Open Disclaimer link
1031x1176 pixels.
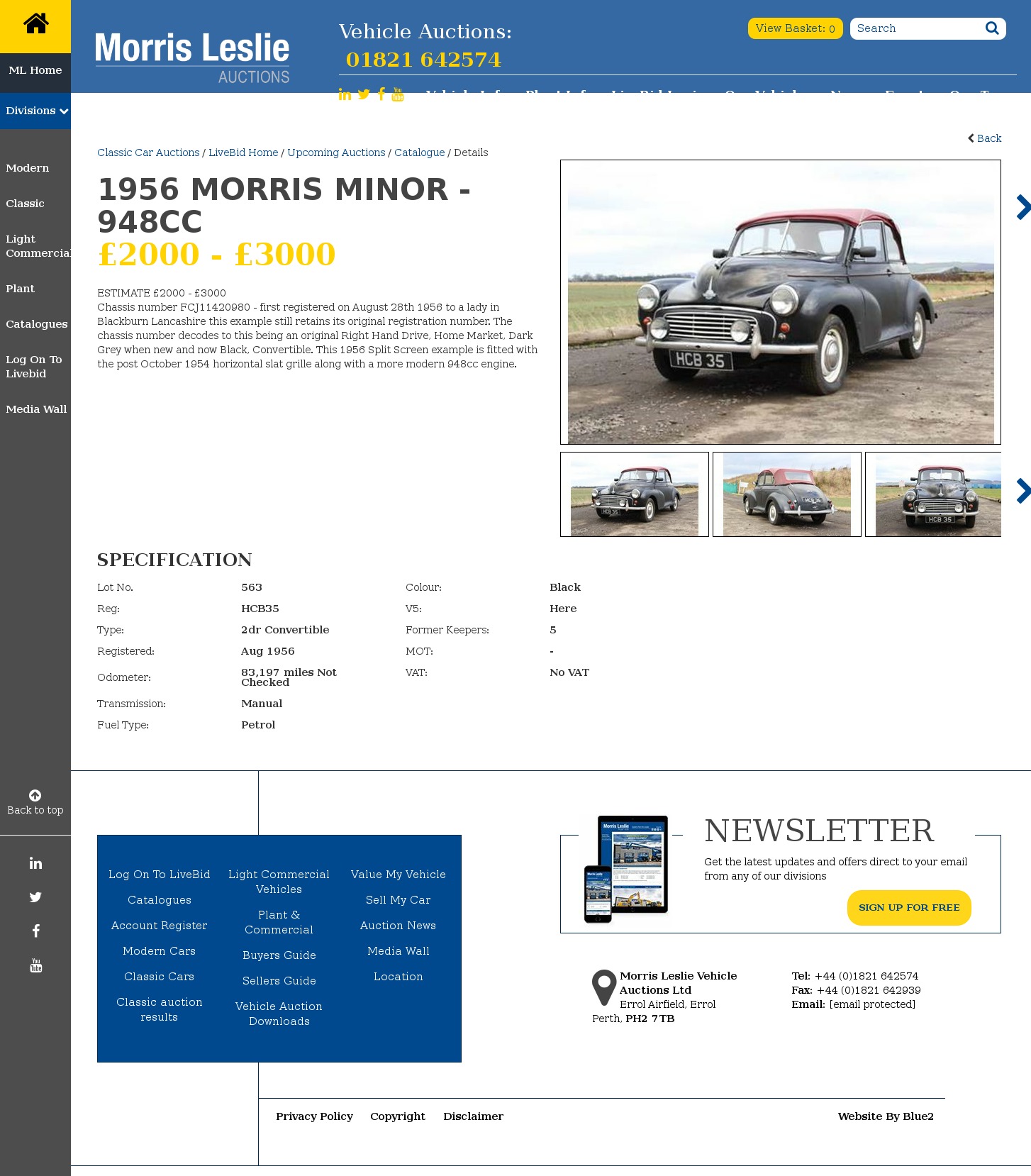coord(474,1116)
